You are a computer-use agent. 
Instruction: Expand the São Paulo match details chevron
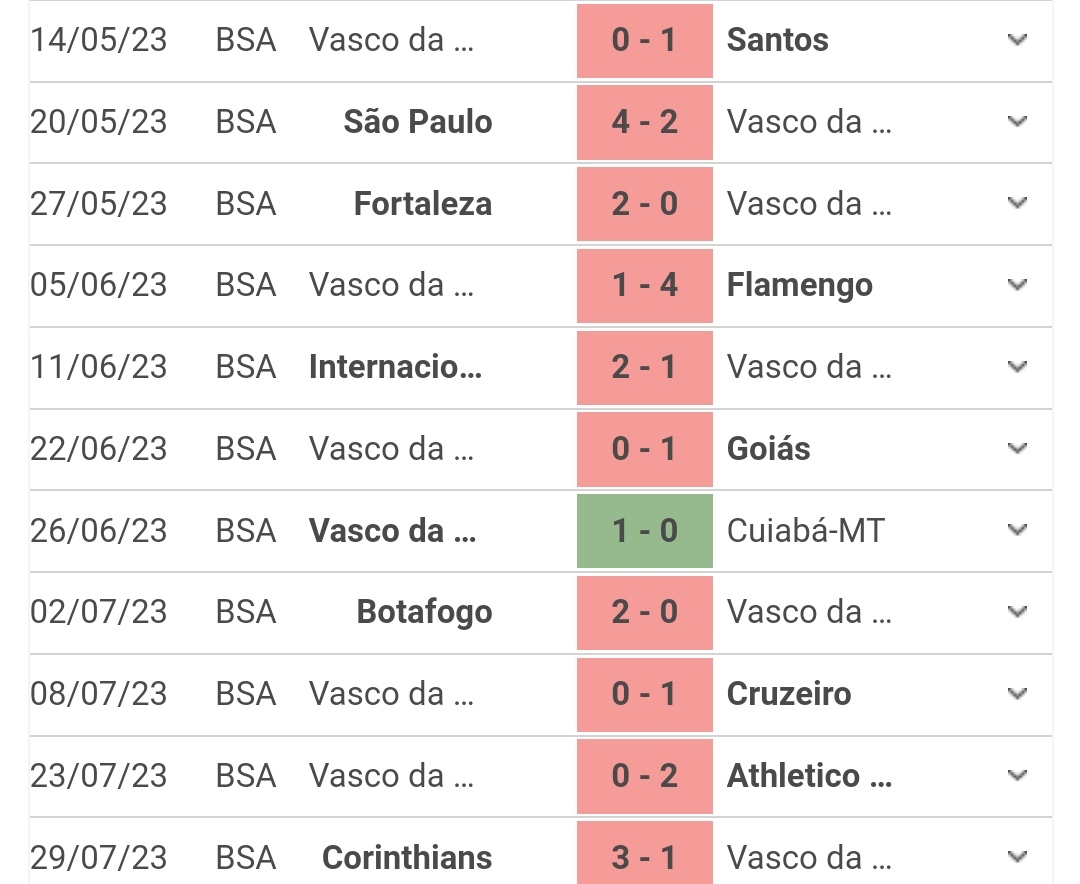pos(1018,122)
